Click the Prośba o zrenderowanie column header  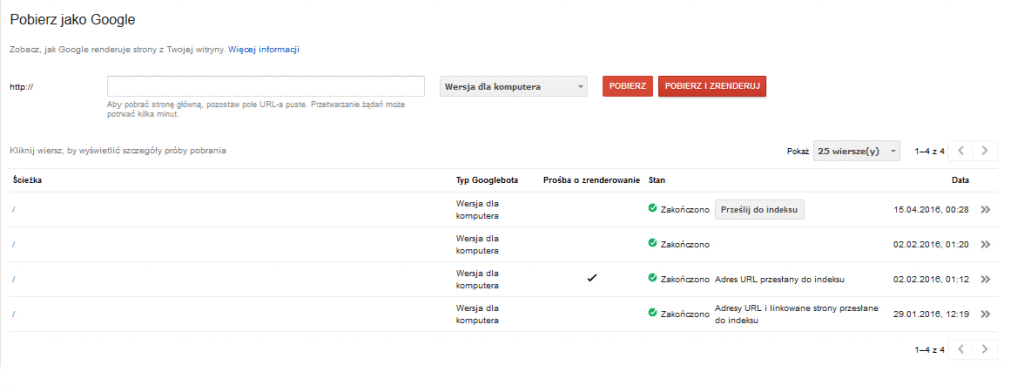click(x=591, y=180)
